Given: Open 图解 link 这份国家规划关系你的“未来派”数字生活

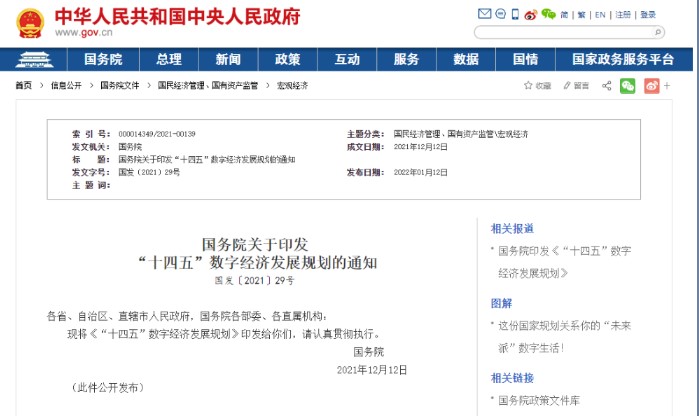Looking at the screenshot, I should [564, 337].
